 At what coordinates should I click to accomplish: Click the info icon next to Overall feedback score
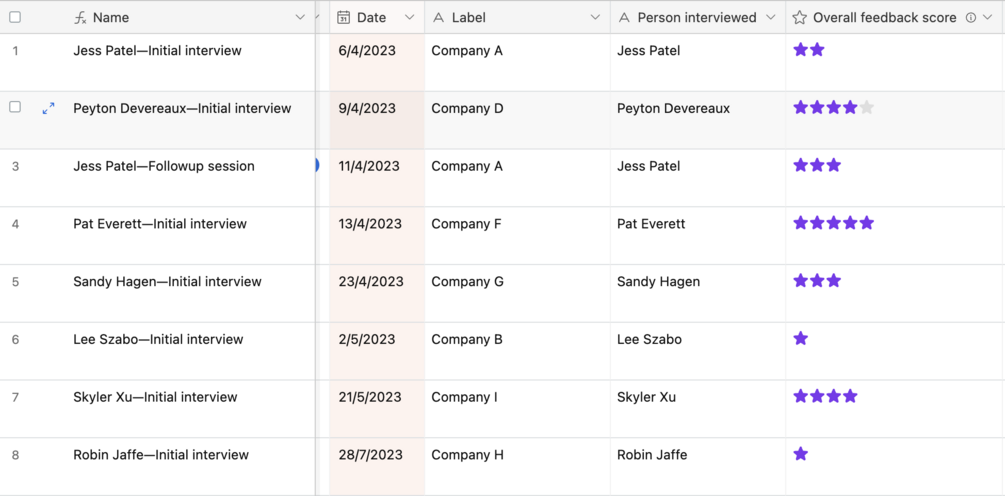coord(970,18)
